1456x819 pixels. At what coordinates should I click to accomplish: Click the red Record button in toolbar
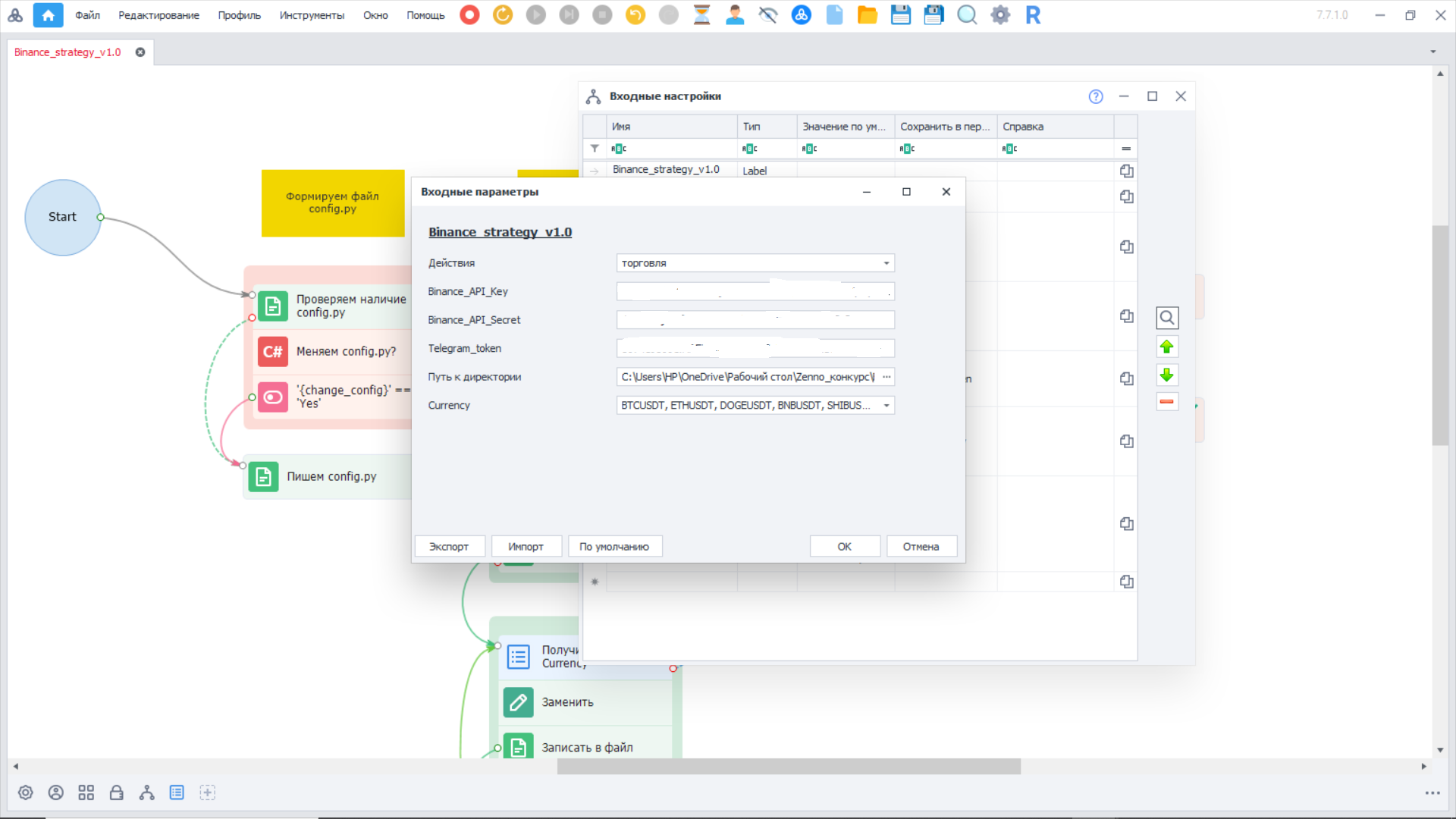pyautogui.click(x=469, y=15)
